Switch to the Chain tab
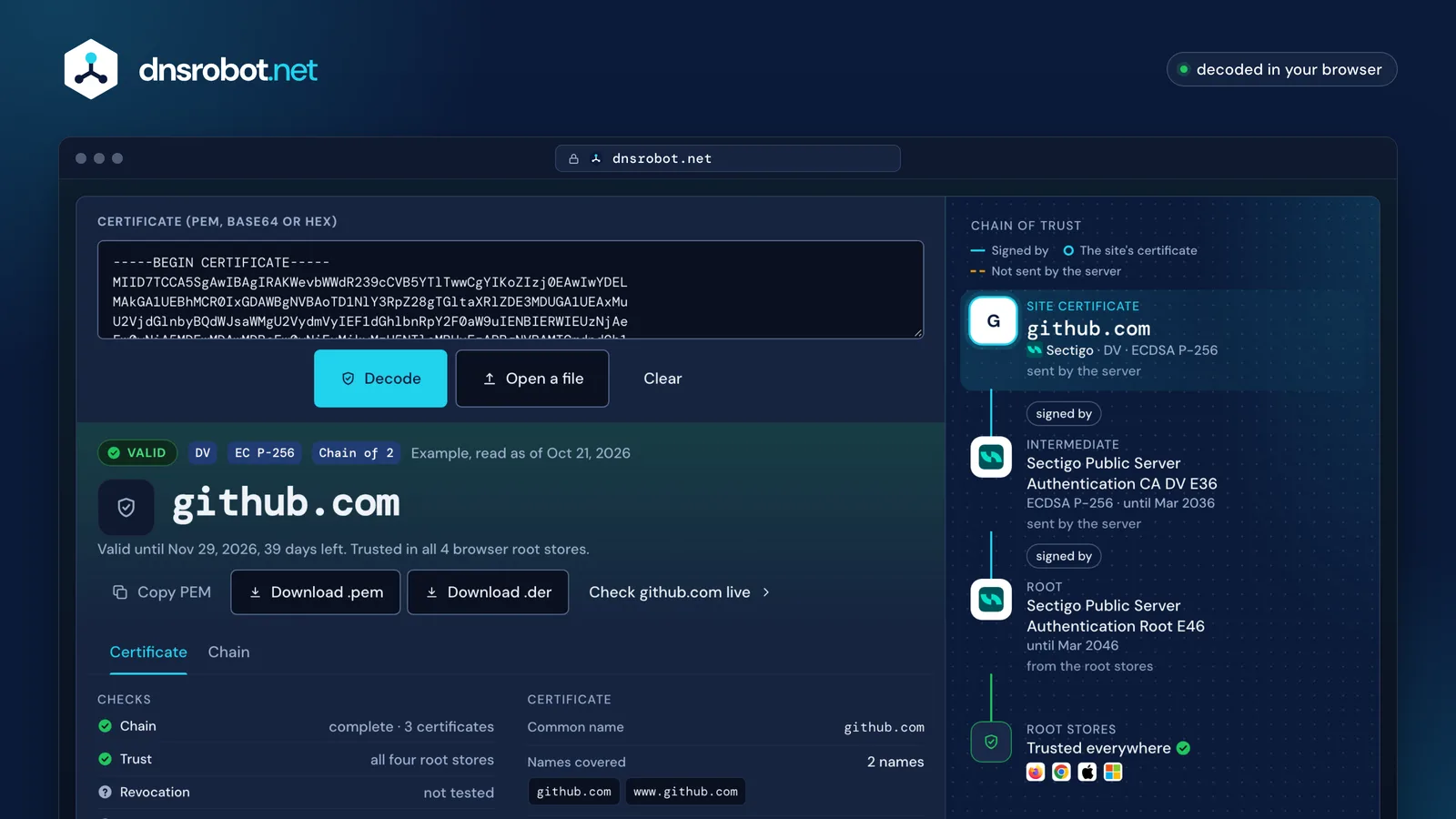Viewport: 1456px width, 819px height. (x=228, y=652)
